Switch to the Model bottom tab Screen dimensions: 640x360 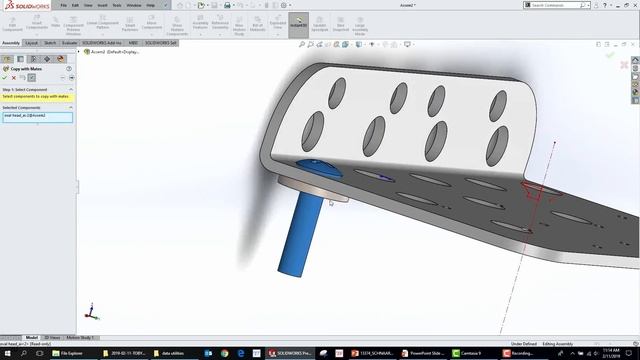[x=31, y=338]
